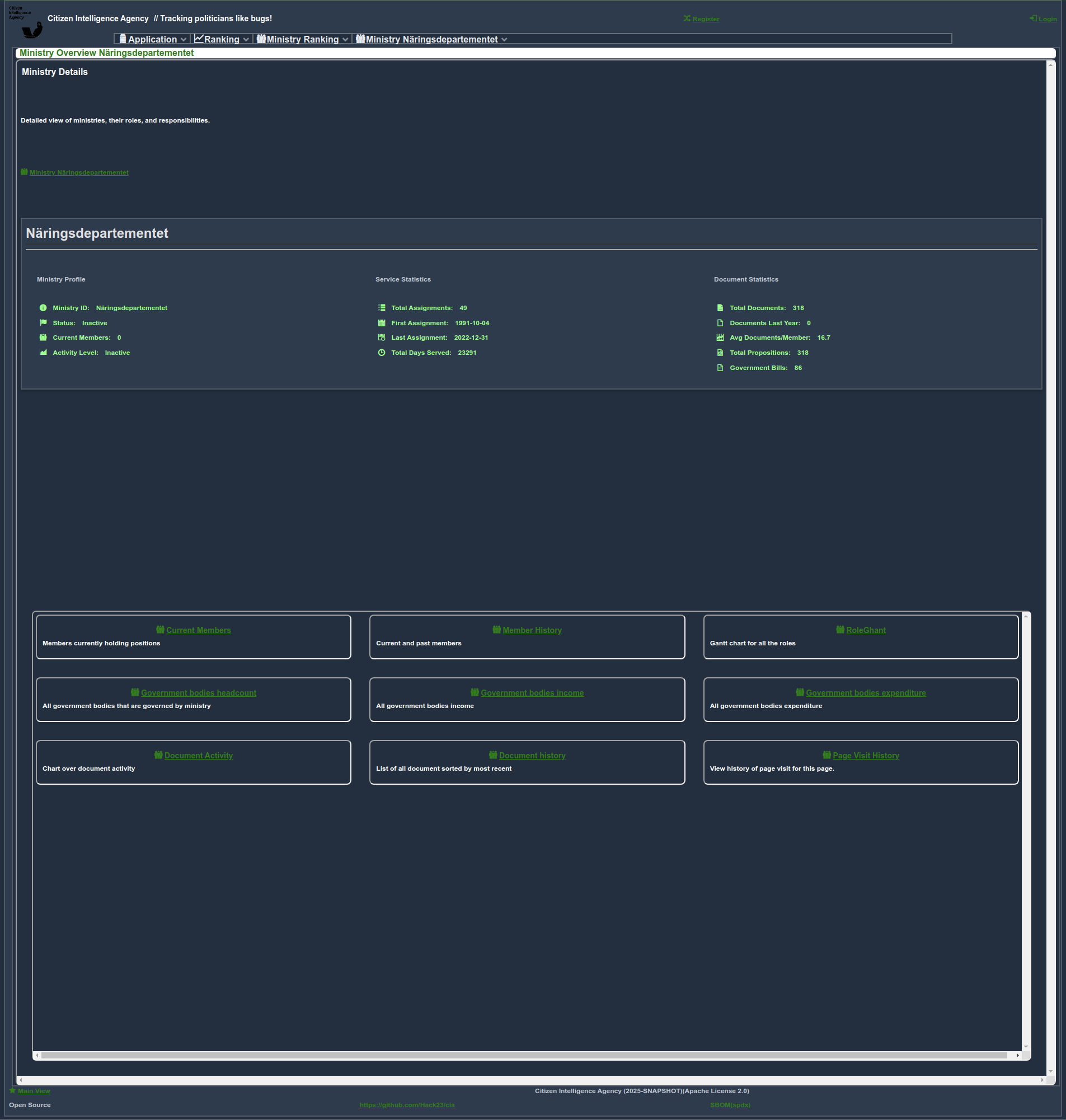
Task: Click the First Assignment calendar icon
Action: (x=382, y=323)
